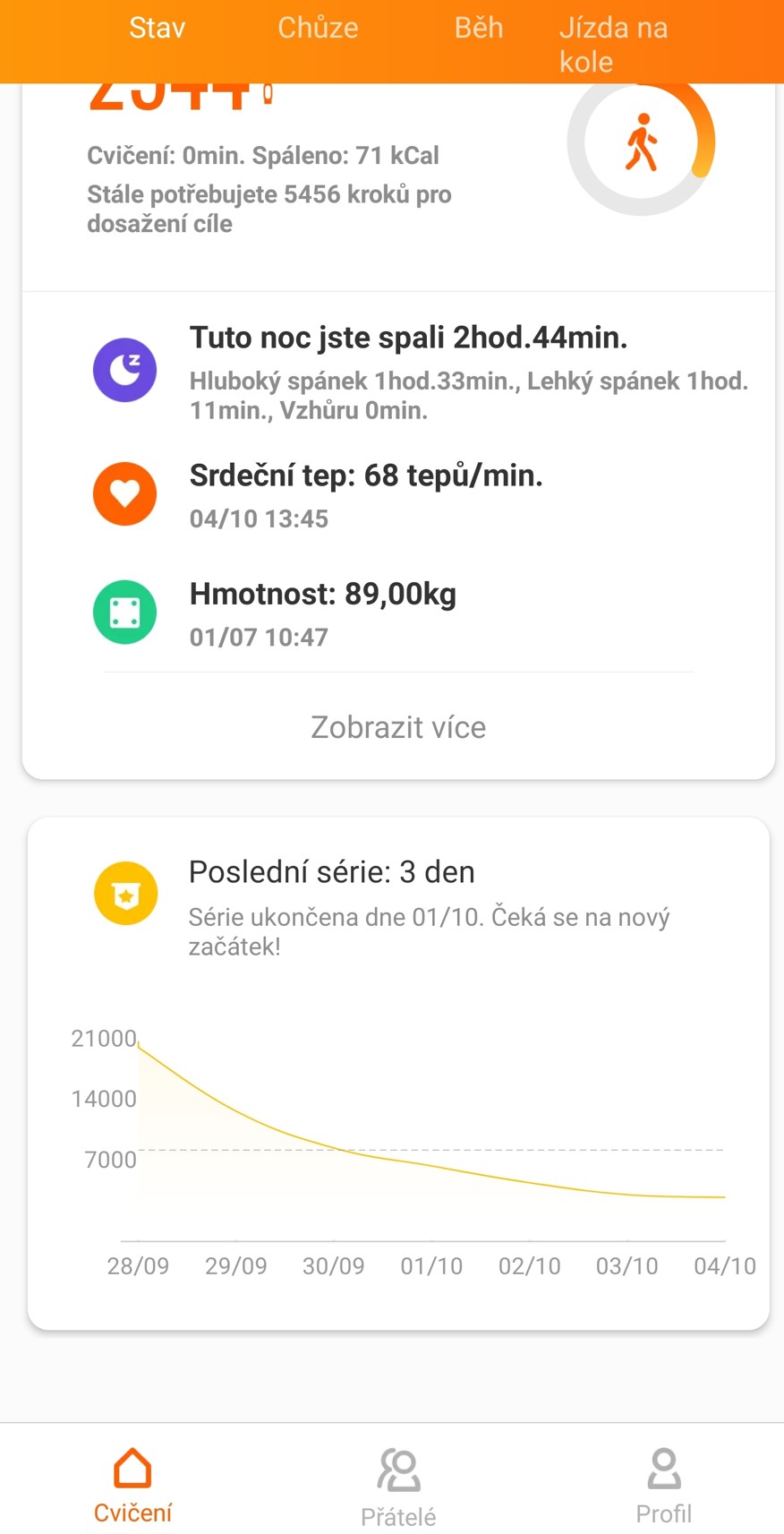Open the Cvičení home icon

(132, 1469)
